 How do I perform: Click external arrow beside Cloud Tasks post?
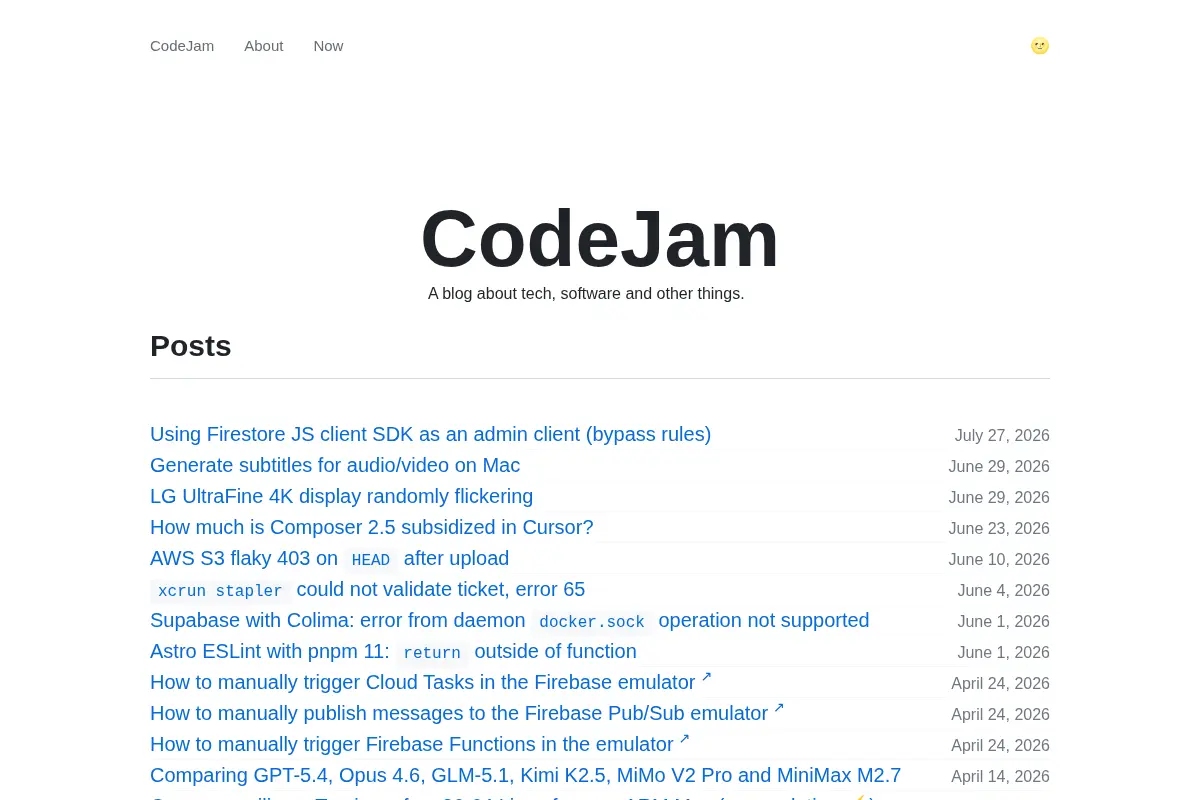(706, 677)
